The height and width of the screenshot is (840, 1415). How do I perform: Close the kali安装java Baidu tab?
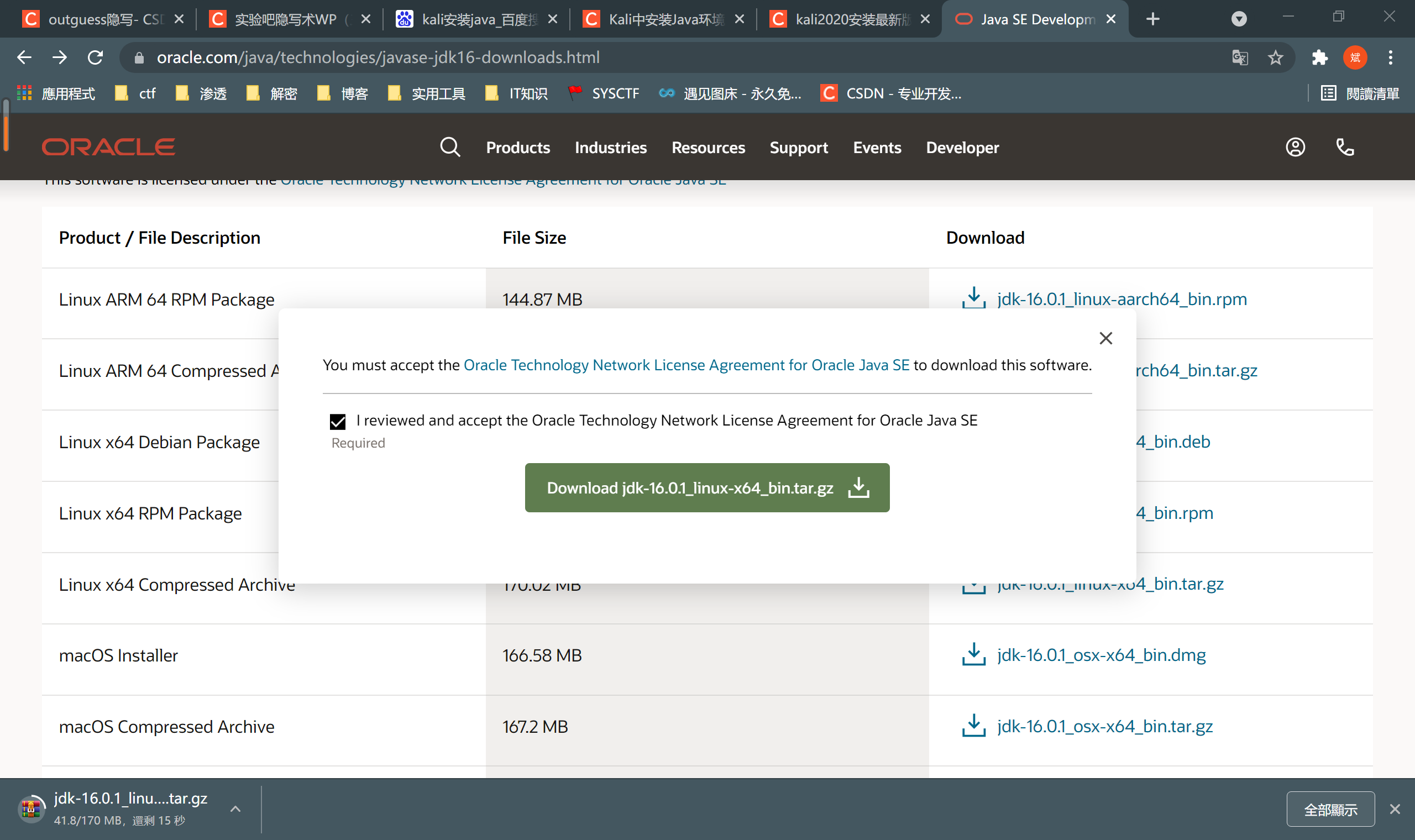553,19
